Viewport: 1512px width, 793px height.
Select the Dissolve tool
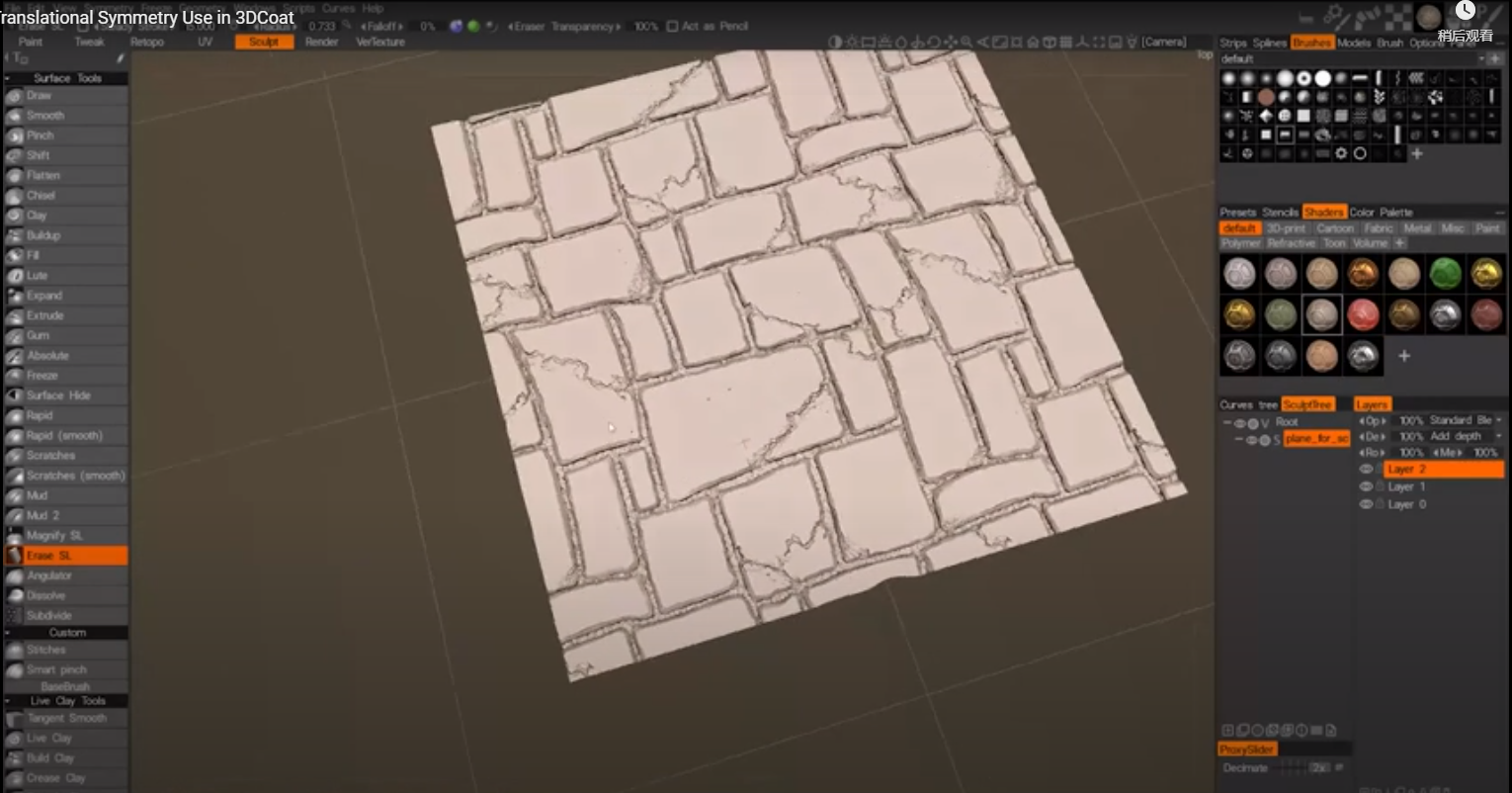click(65, 595)
